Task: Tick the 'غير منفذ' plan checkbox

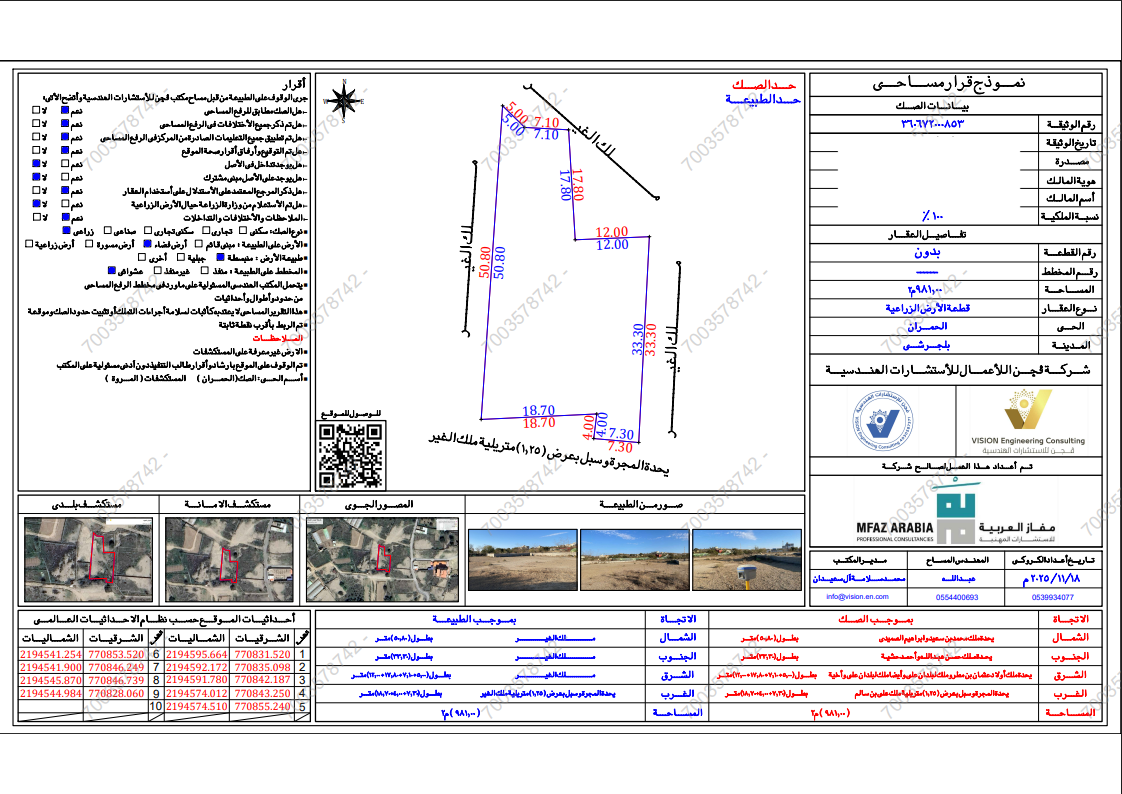Action: tap(158, 271)
